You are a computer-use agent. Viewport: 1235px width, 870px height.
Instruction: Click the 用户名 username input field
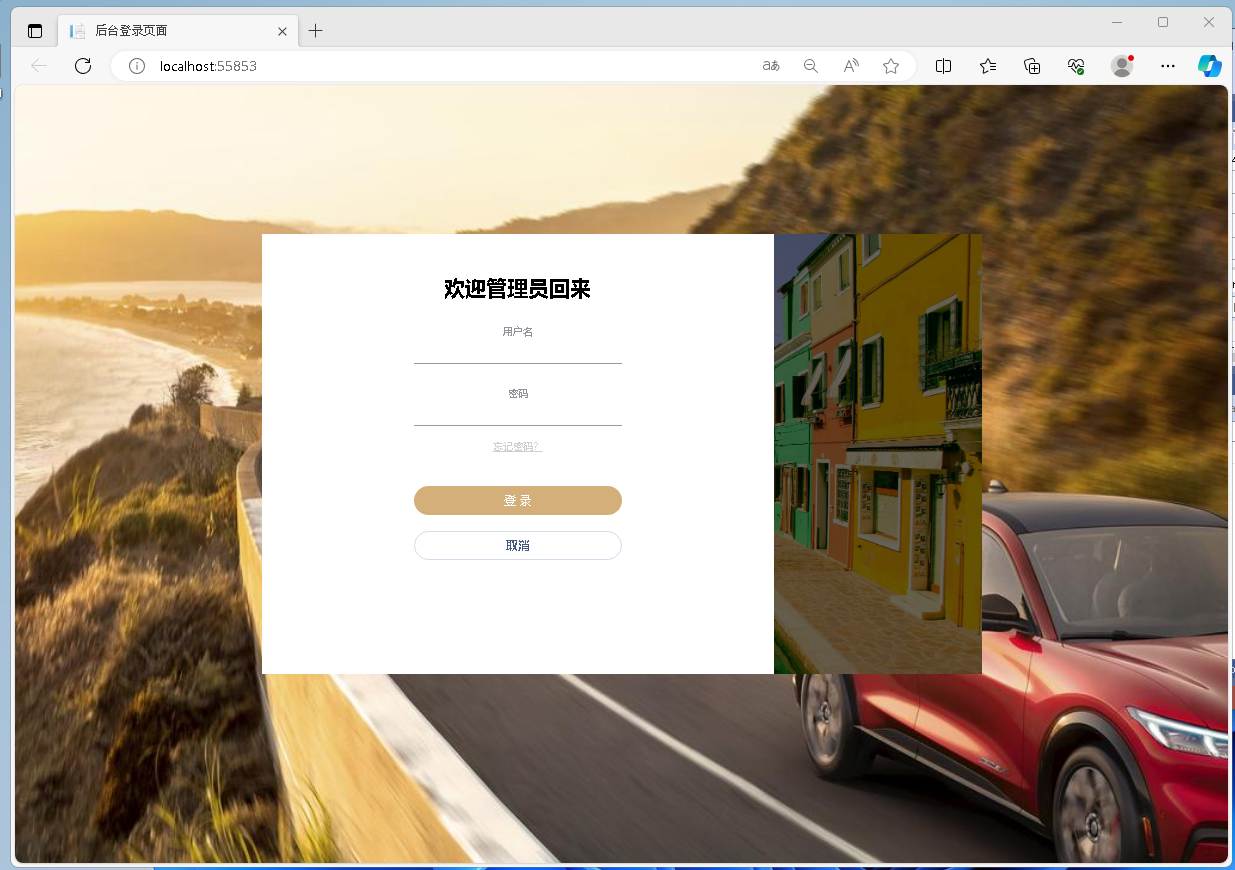518,352
